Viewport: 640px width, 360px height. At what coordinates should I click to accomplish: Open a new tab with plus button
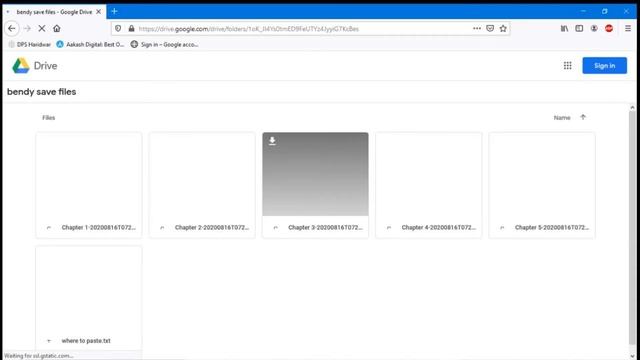(114, 11)
